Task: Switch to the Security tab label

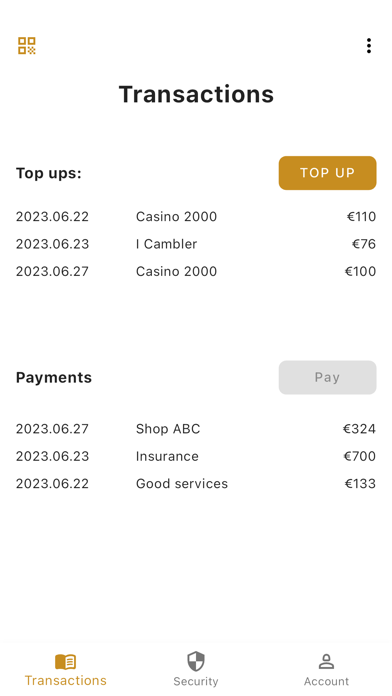Action: click(196, 681)
